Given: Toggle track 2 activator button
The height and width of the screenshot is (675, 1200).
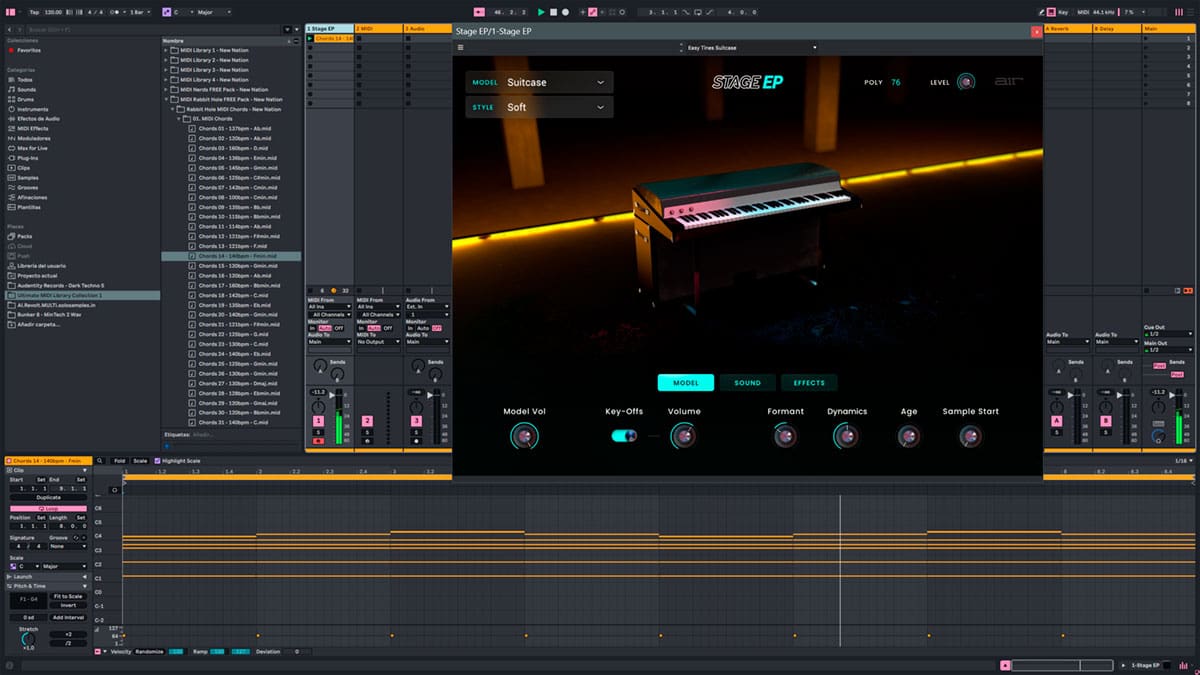Looking at the screenshot, I should click(x=367, y=421).
